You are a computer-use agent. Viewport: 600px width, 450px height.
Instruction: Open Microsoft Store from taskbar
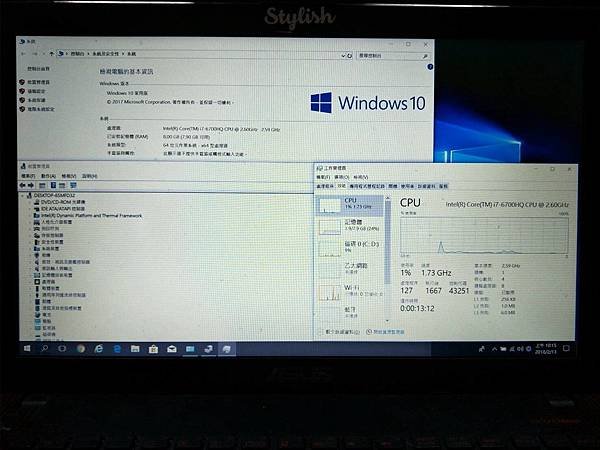(153, 349)
